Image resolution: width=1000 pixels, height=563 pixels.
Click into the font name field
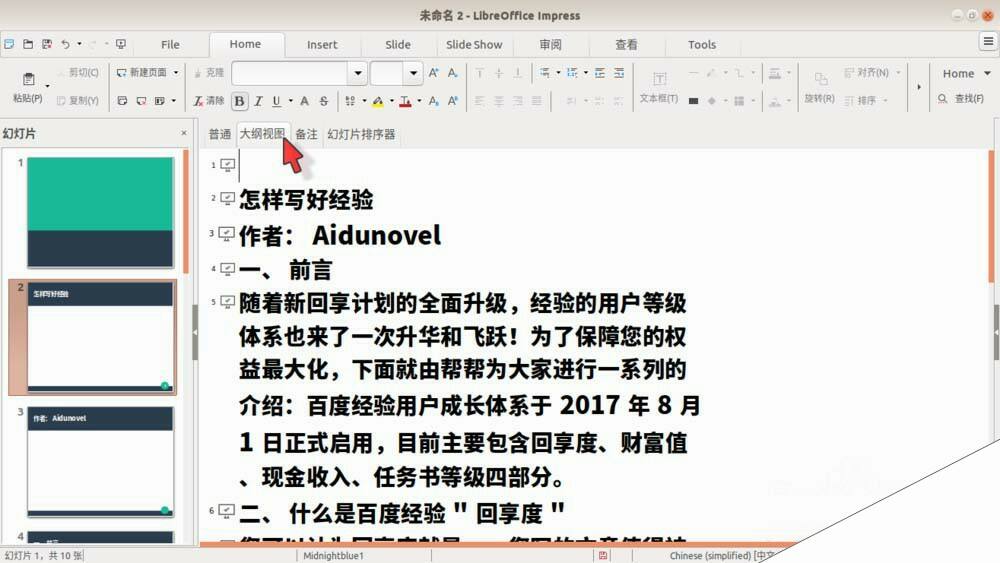(x=290, y=73)
